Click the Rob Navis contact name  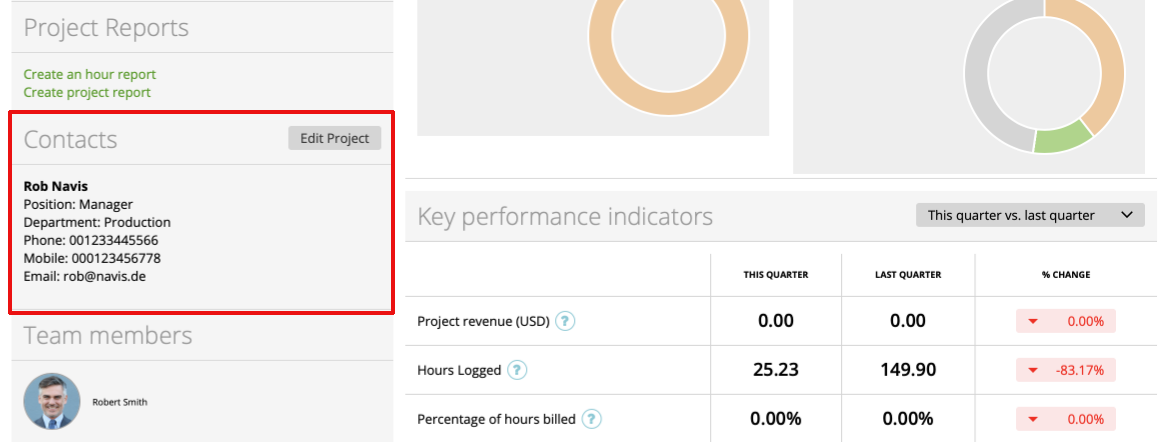click(x=56, y=187)
